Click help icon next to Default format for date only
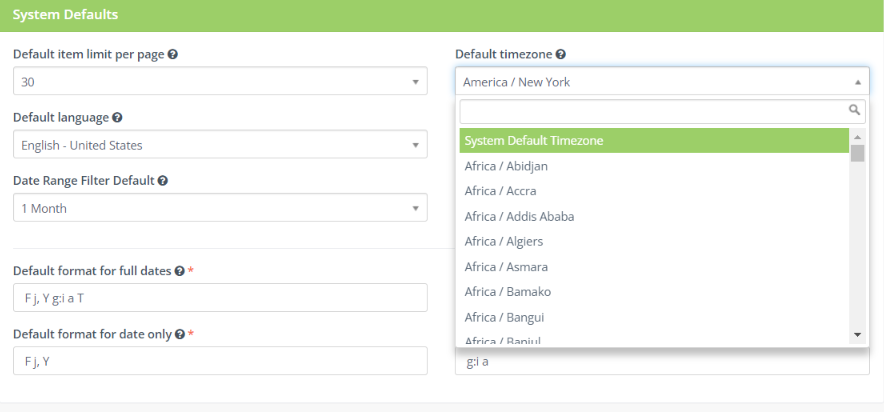 point(179,334)
